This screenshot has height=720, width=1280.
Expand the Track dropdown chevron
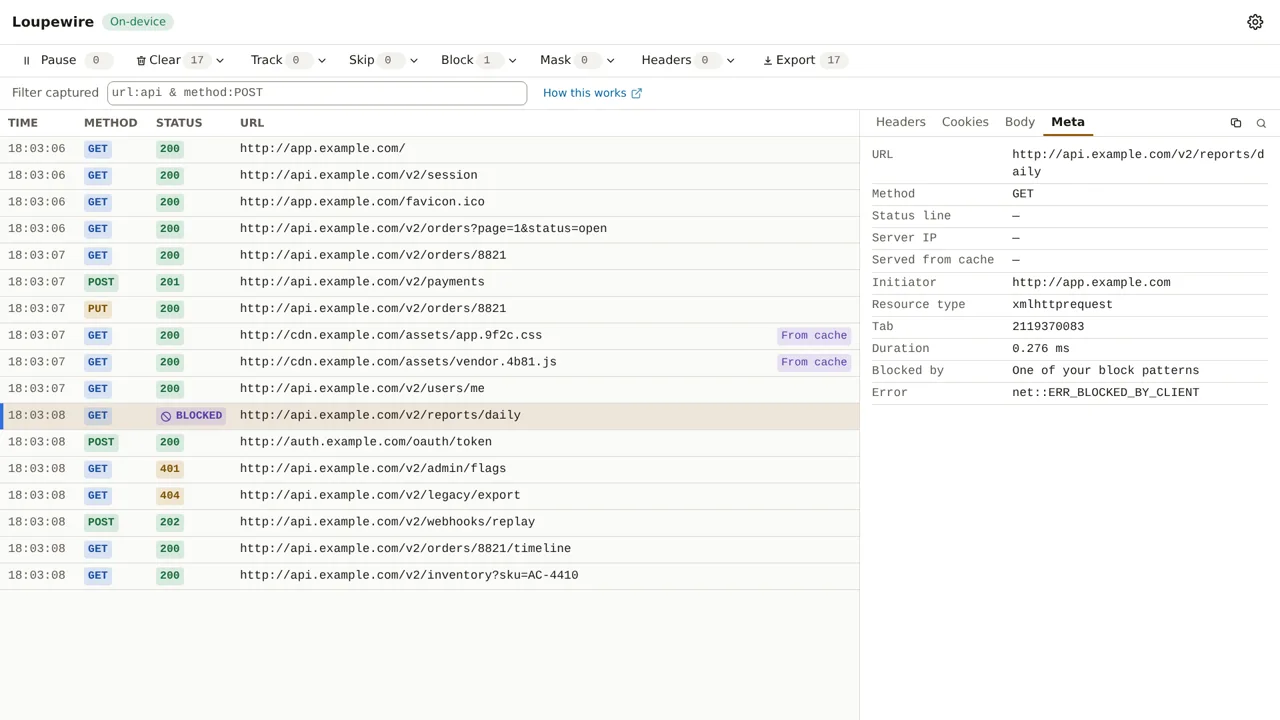[322, 60]
